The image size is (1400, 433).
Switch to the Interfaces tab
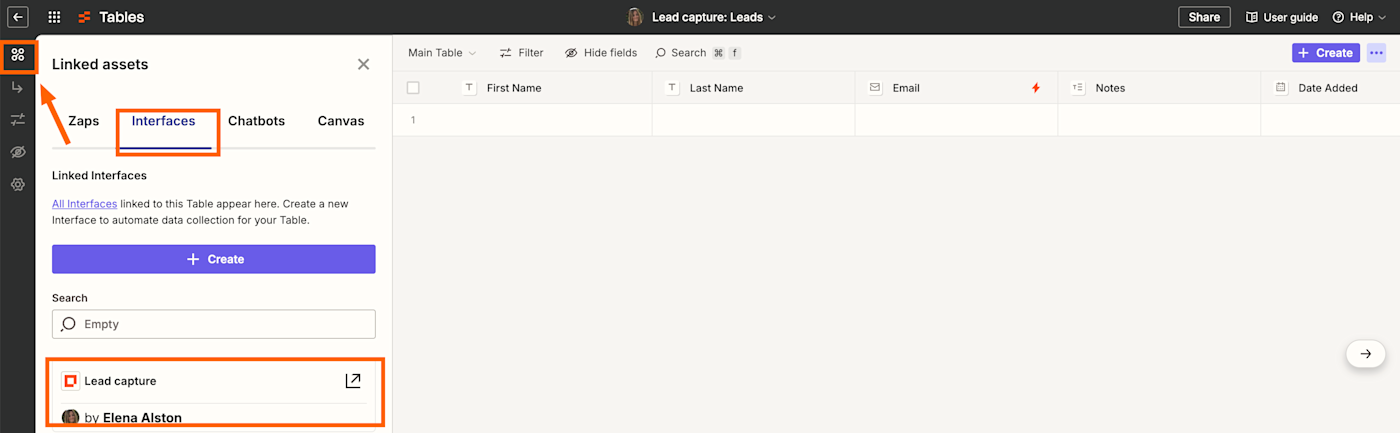tap(164, 121)
